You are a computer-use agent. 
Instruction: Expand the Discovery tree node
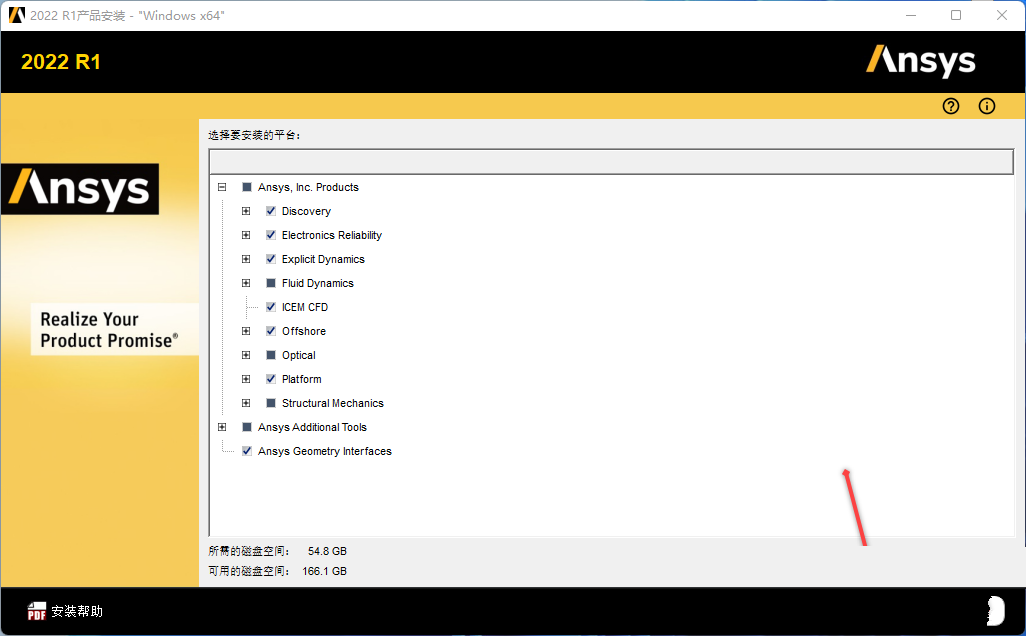coord(246,211)
